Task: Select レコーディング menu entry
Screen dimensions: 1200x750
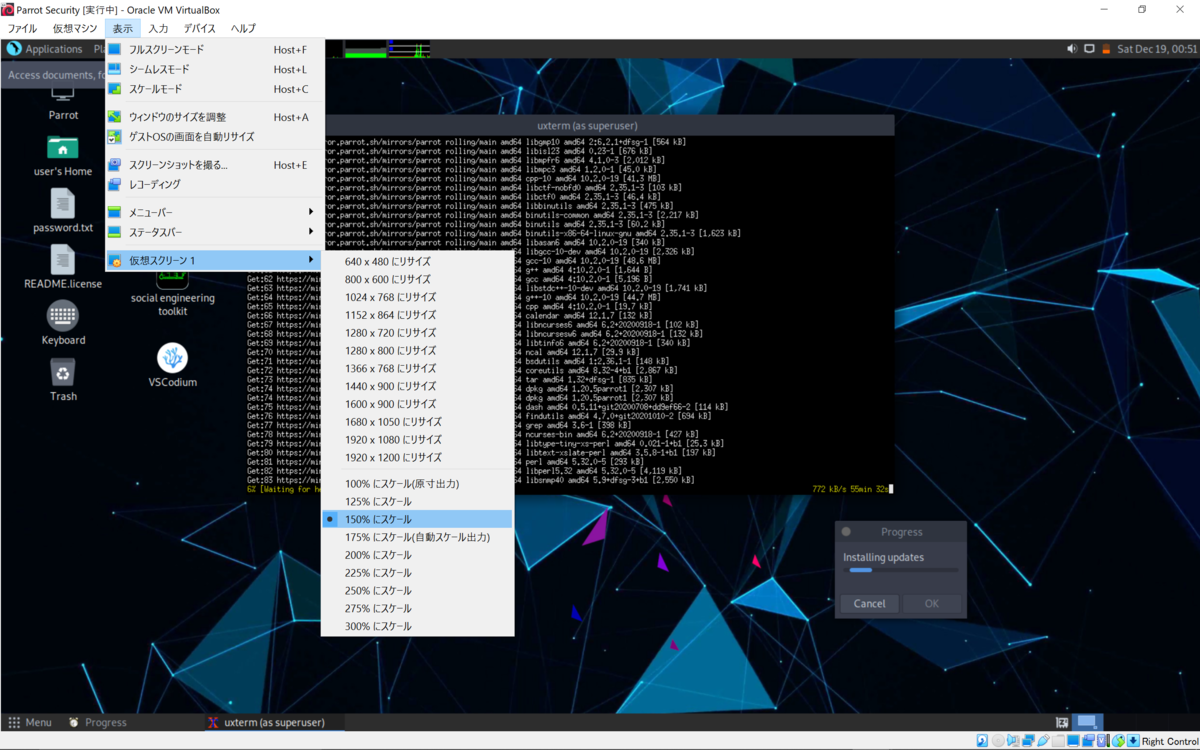Action: [x=214, y=185]
